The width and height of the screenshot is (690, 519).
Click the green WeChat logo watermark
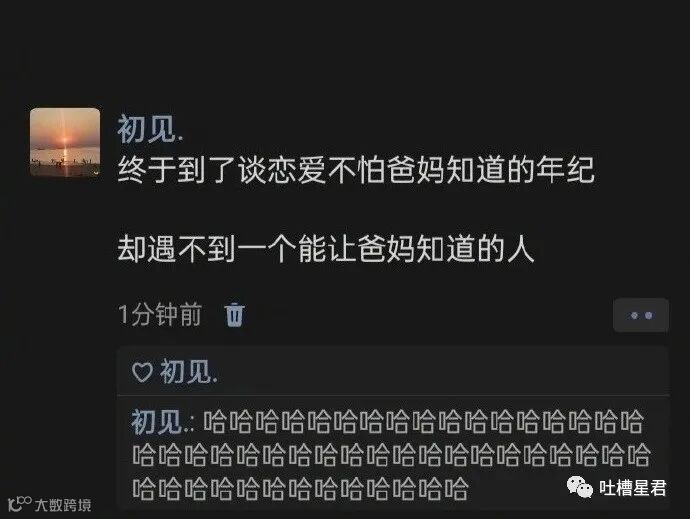580,487
